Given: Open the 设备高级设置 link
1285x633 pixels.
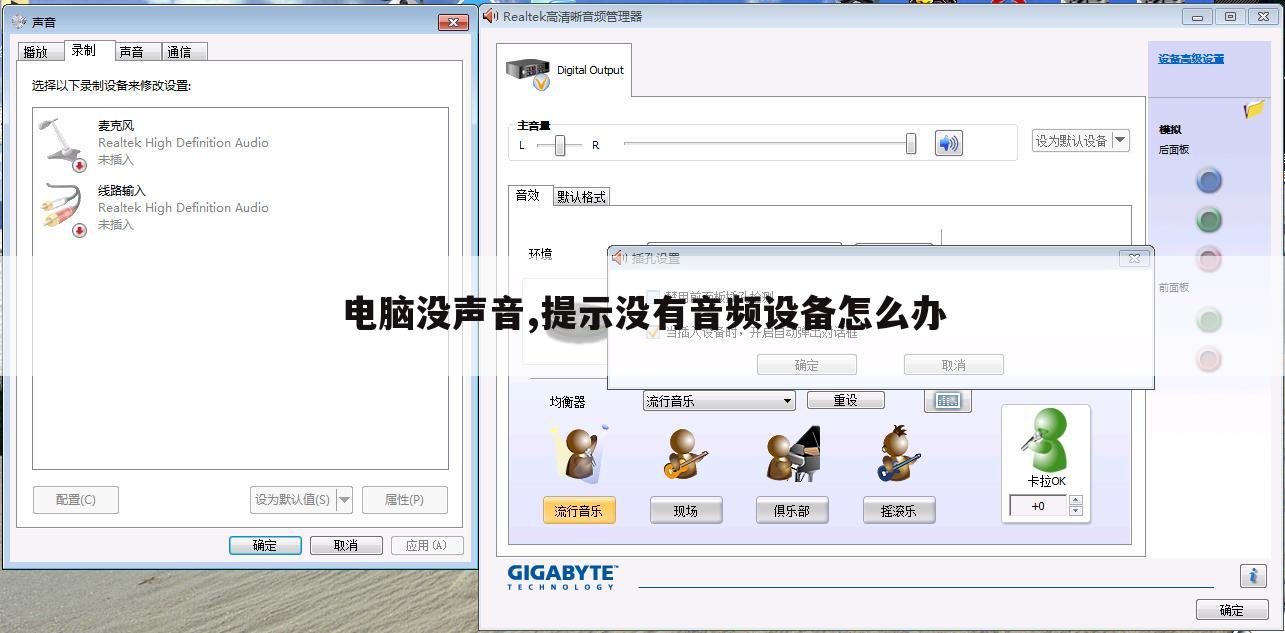Looking at the screenshot, I should pyautogui.click(x=1191, y=59).
